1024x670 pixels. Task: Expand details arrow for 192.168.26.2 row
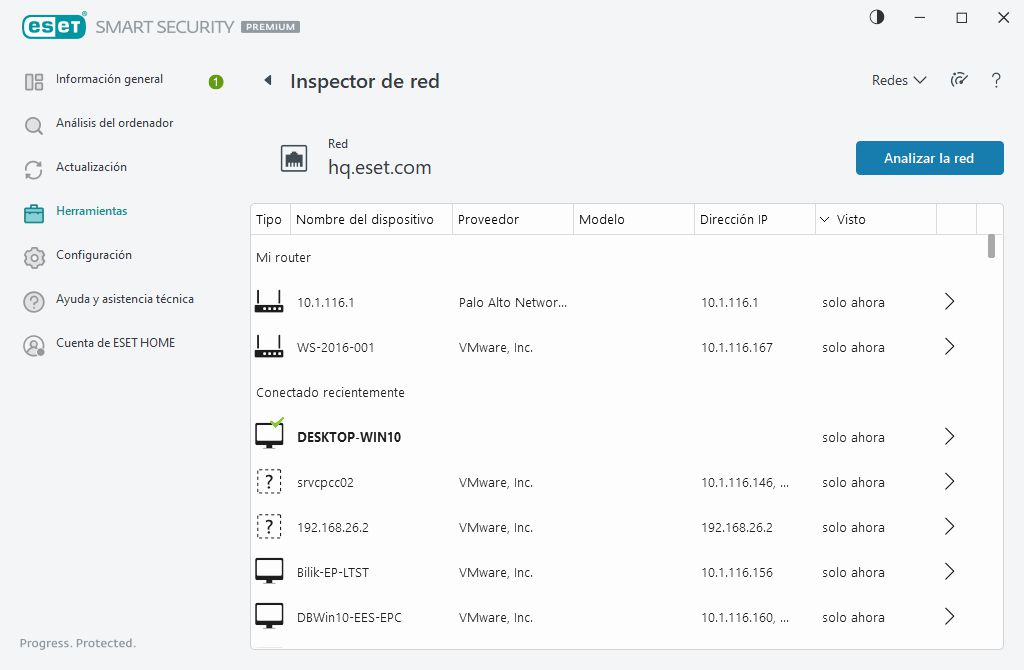click(x=950, y=527)
